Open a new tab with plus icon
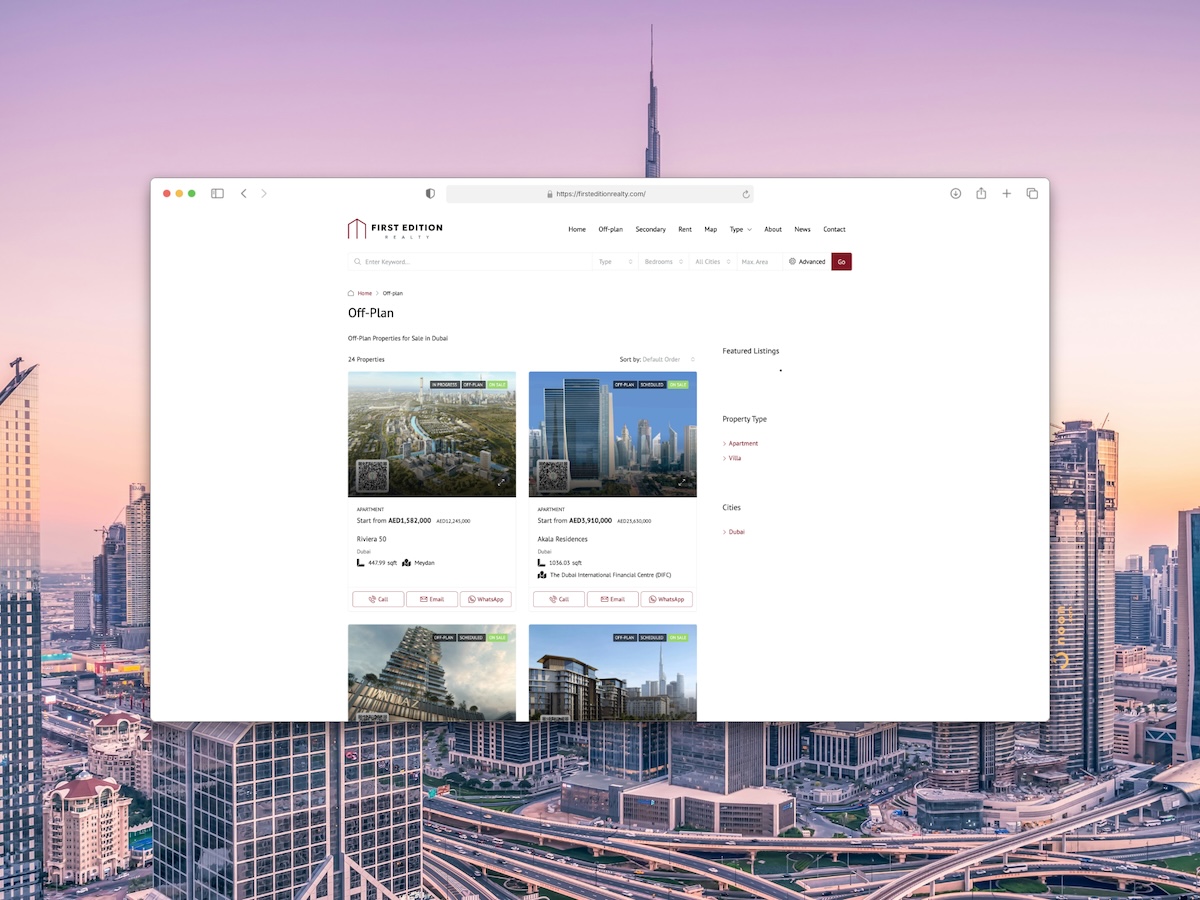This screenshot has height=900, width=1200. pyautogui.click(x=1007, y=194)
